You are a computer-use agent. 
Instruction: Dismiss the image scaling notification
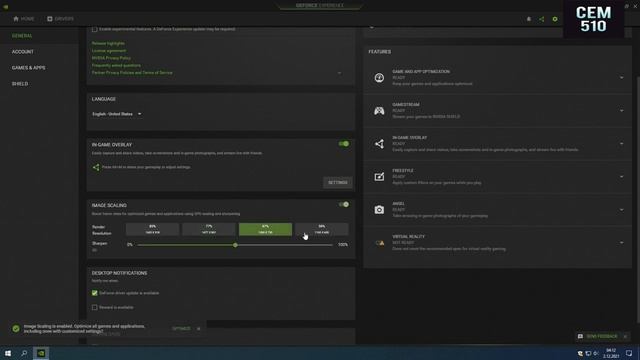click(x=198, y=329)
